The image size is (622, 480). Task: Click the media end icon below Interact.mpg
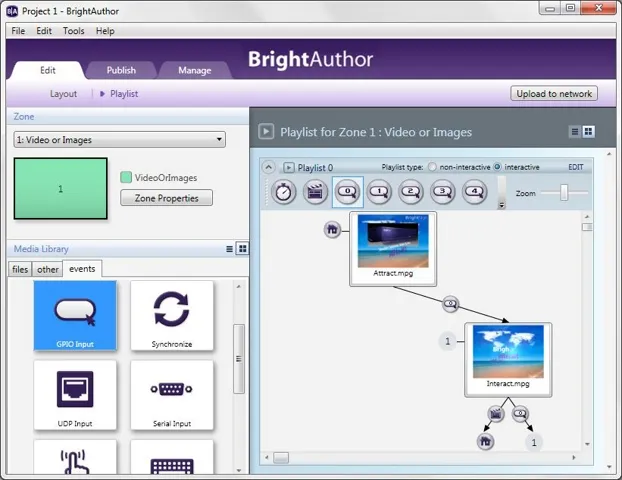(495, 414)
